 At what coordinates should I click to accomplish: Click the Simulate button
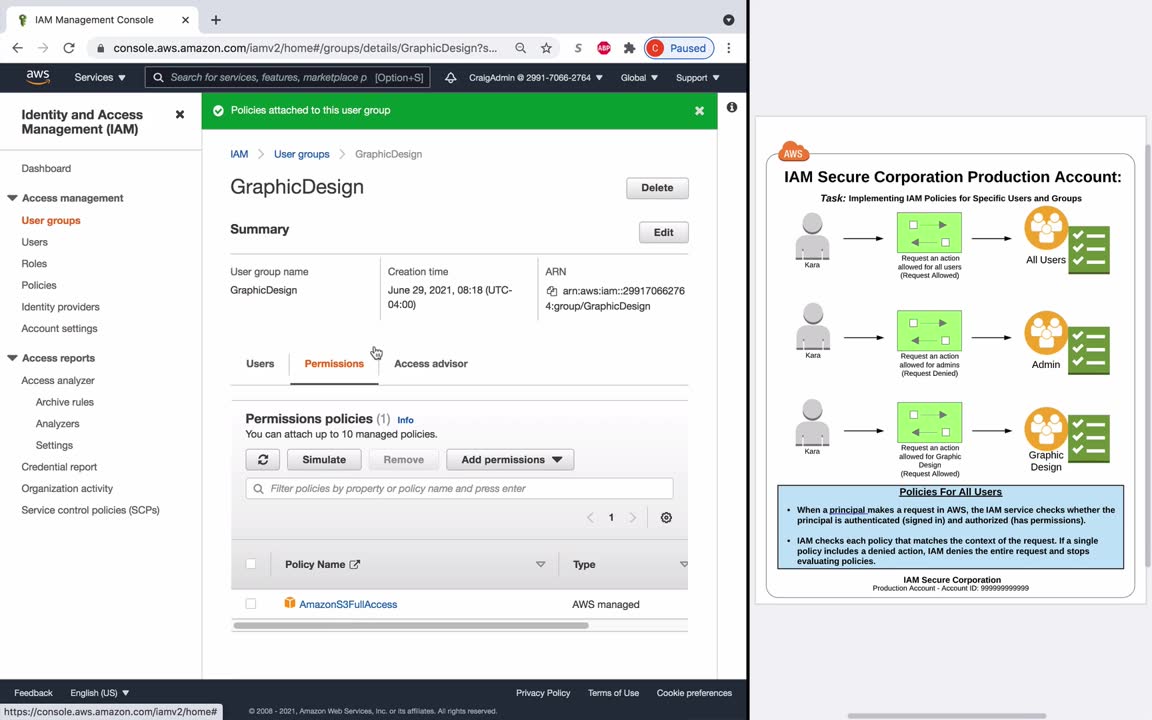[324, 459]
